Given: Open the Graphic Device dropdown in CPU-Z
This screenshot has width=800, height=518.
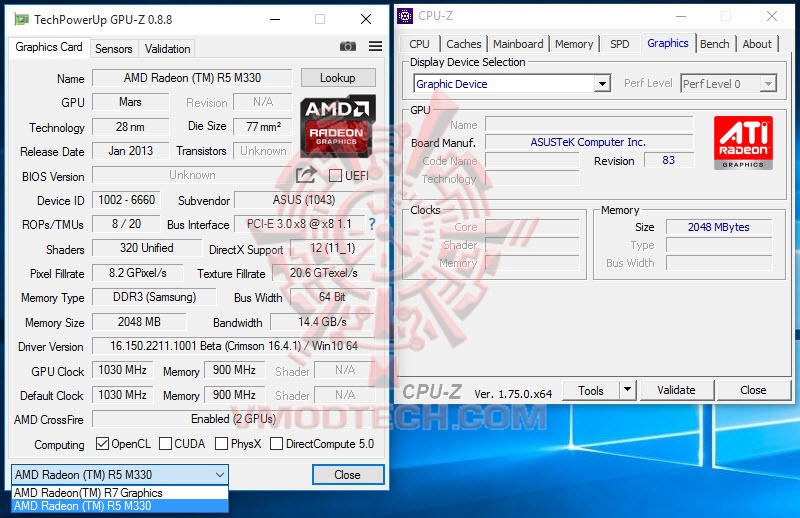Looking at the screenshot, I should pos(603,84).
